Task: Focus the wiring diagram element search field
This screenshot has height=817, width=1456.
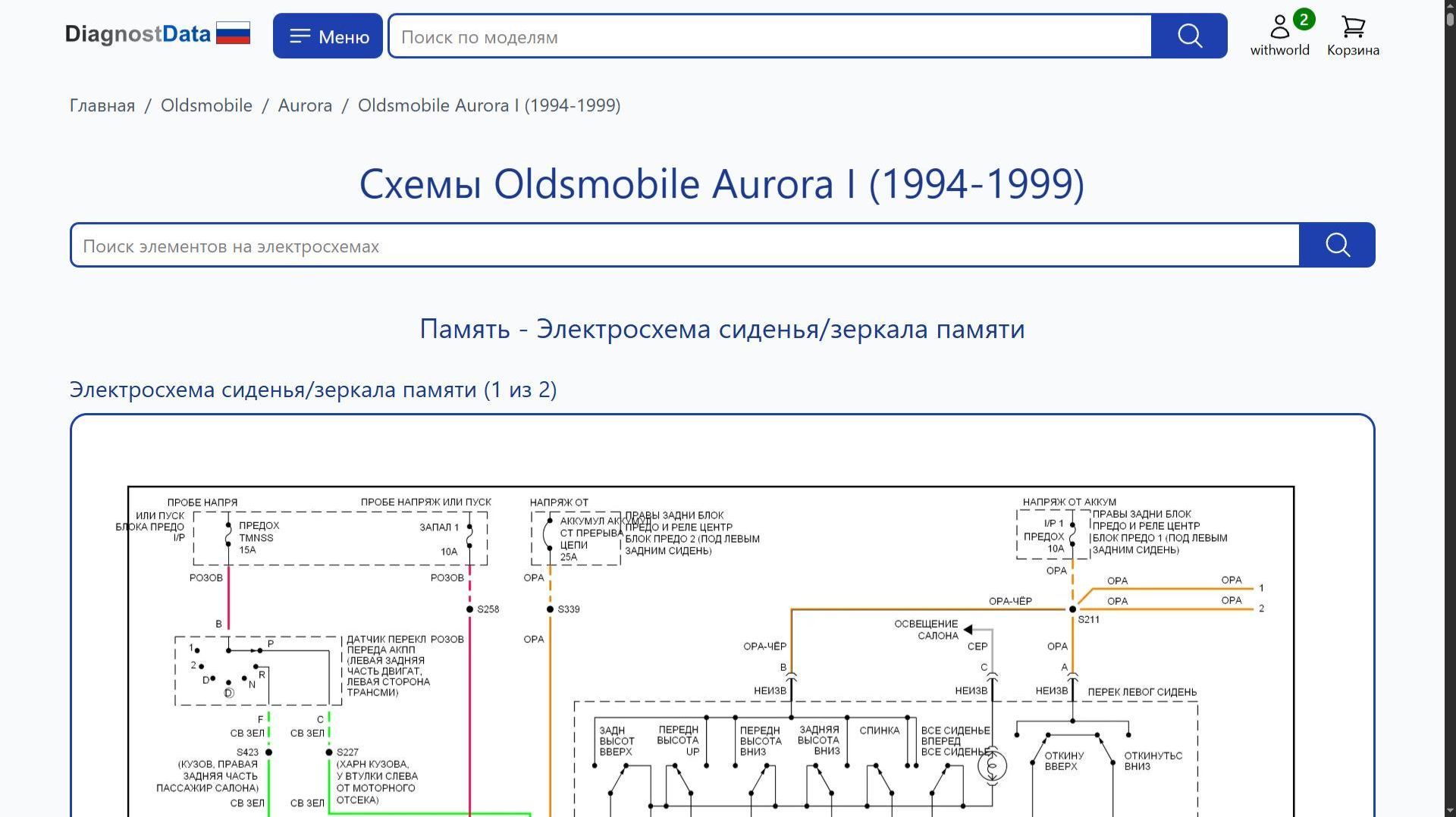Action: click(685, 245)
